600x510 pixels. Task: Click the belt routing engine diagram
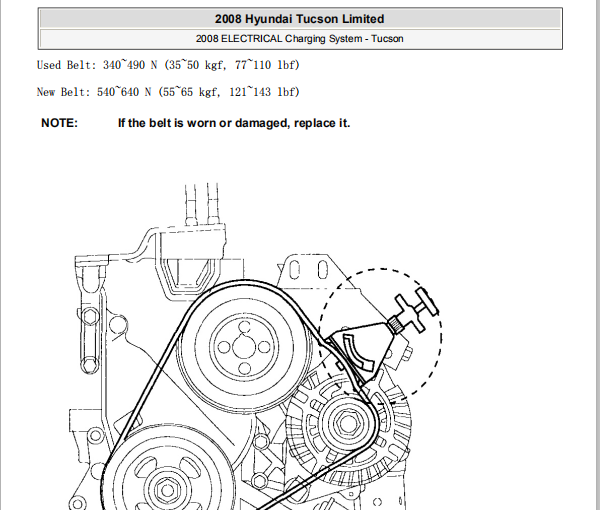pyautogui.click(x=255, y=346)
